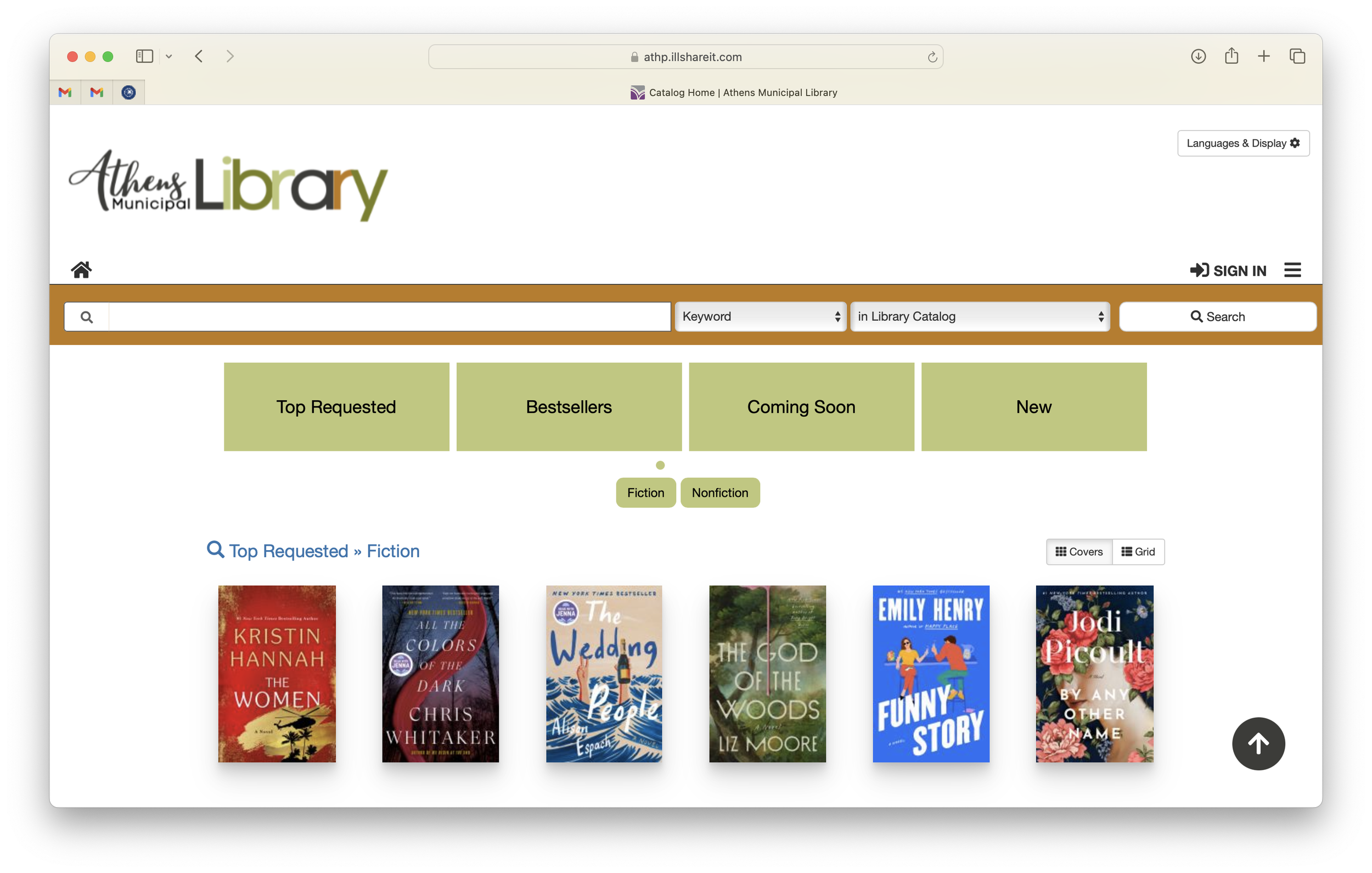Select the Coming Soon category tab
This screenshot has width=1372, height=873.
801,406
